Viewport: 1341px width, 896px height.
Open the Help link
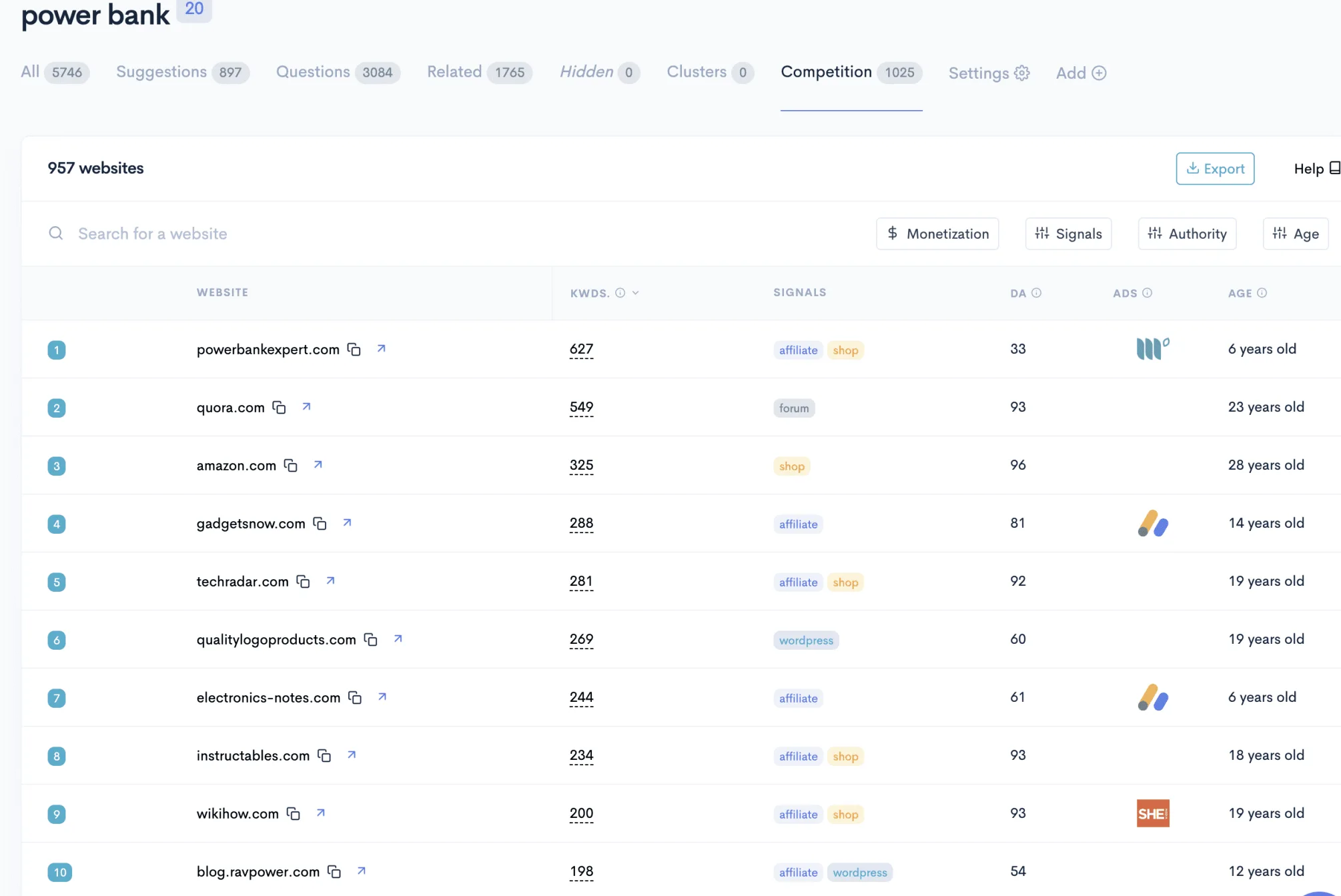tap(1316, 169)
